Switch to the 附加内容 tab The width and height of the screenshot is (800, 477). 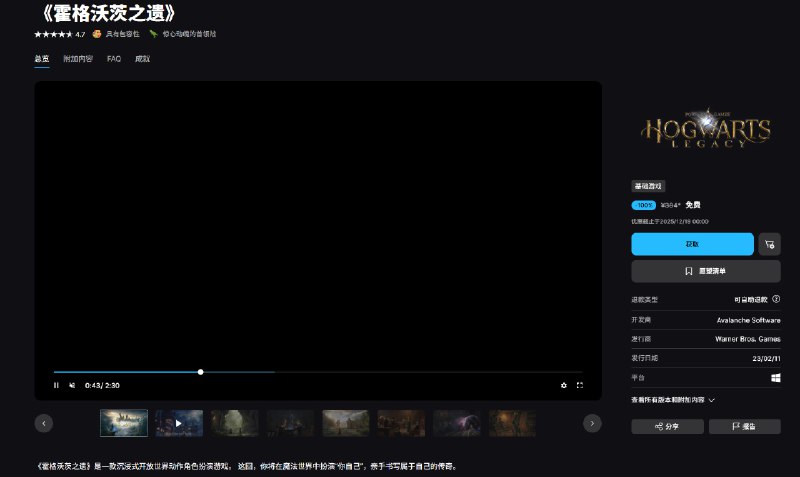pos(77,59)
